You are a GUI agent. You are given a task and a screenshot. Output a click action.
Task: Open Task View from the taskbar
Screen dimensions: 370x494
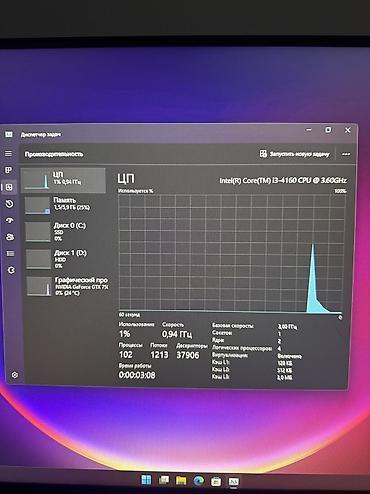(164, 480)
